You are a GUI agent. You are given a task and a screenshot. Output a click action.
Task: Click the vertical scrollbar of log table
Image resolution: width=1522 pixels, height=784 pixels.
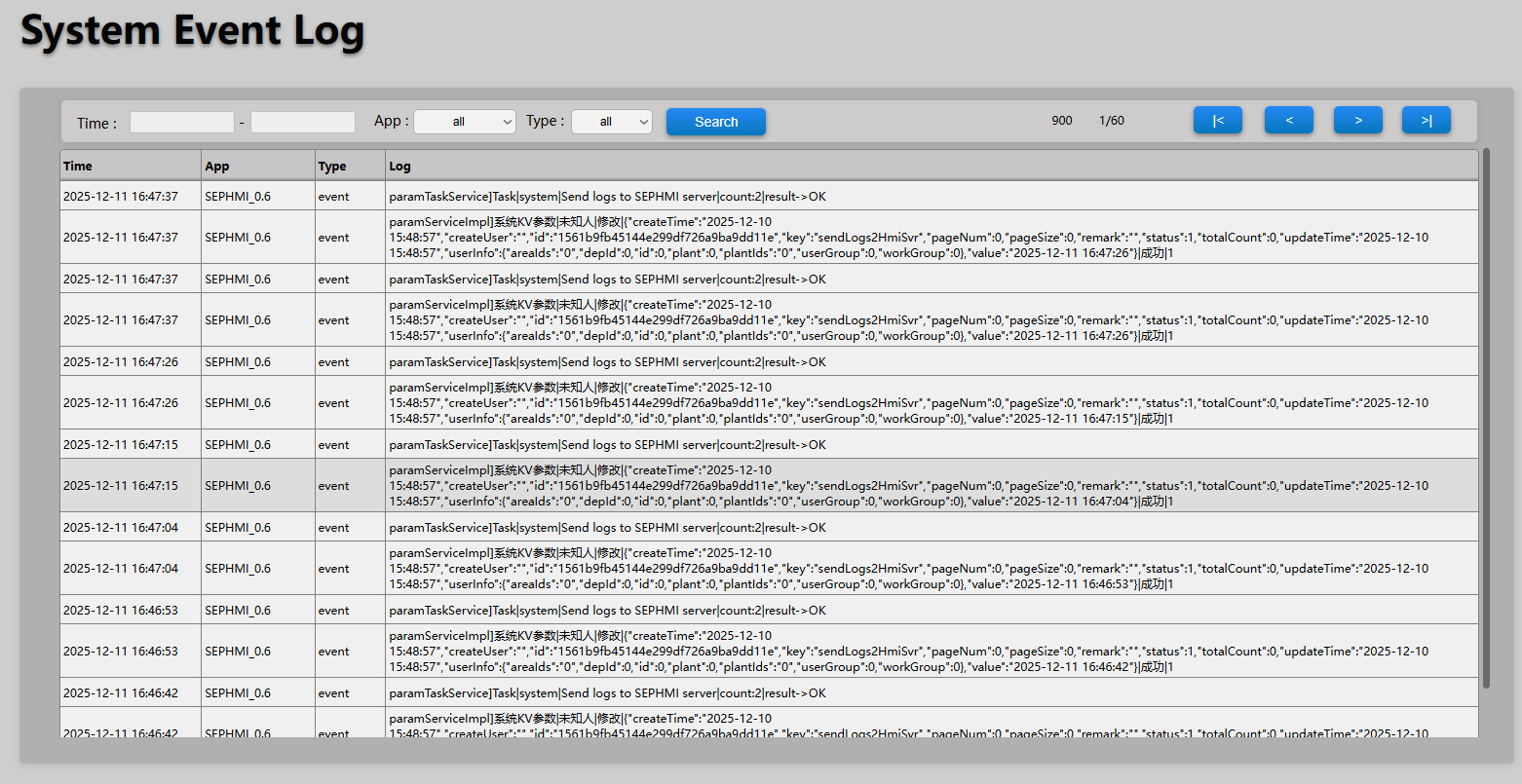click(1486, 419)
